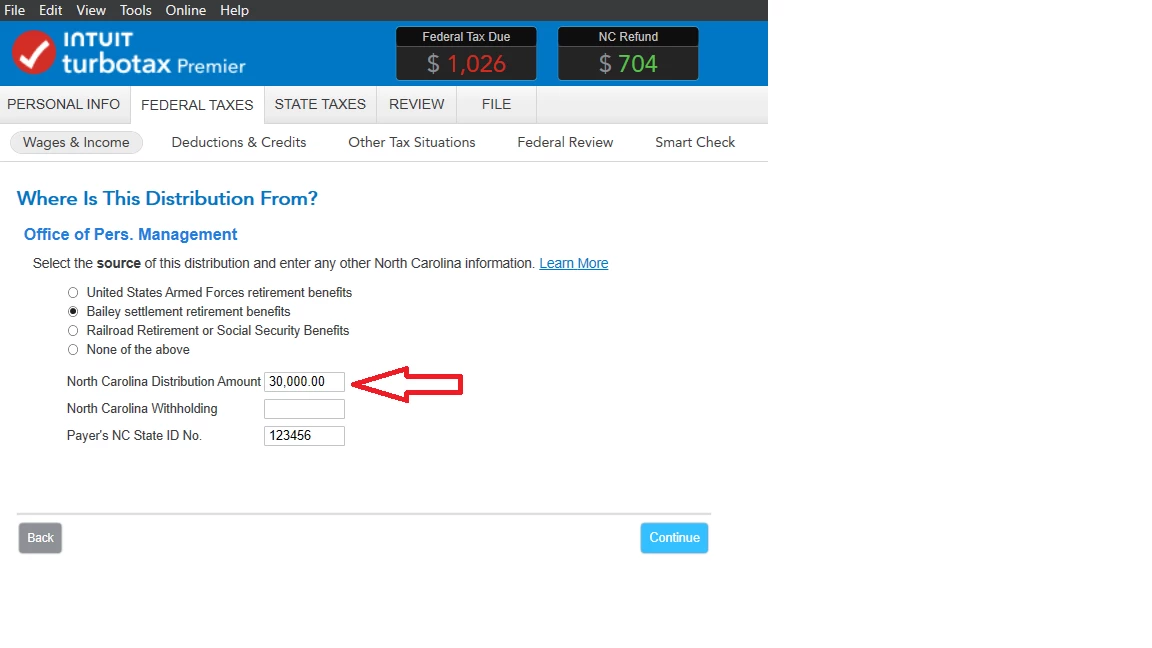Switch to the FEDERAL TAXES tab
This screenshot has width=1152, height=648.
(x=197, y=105)
